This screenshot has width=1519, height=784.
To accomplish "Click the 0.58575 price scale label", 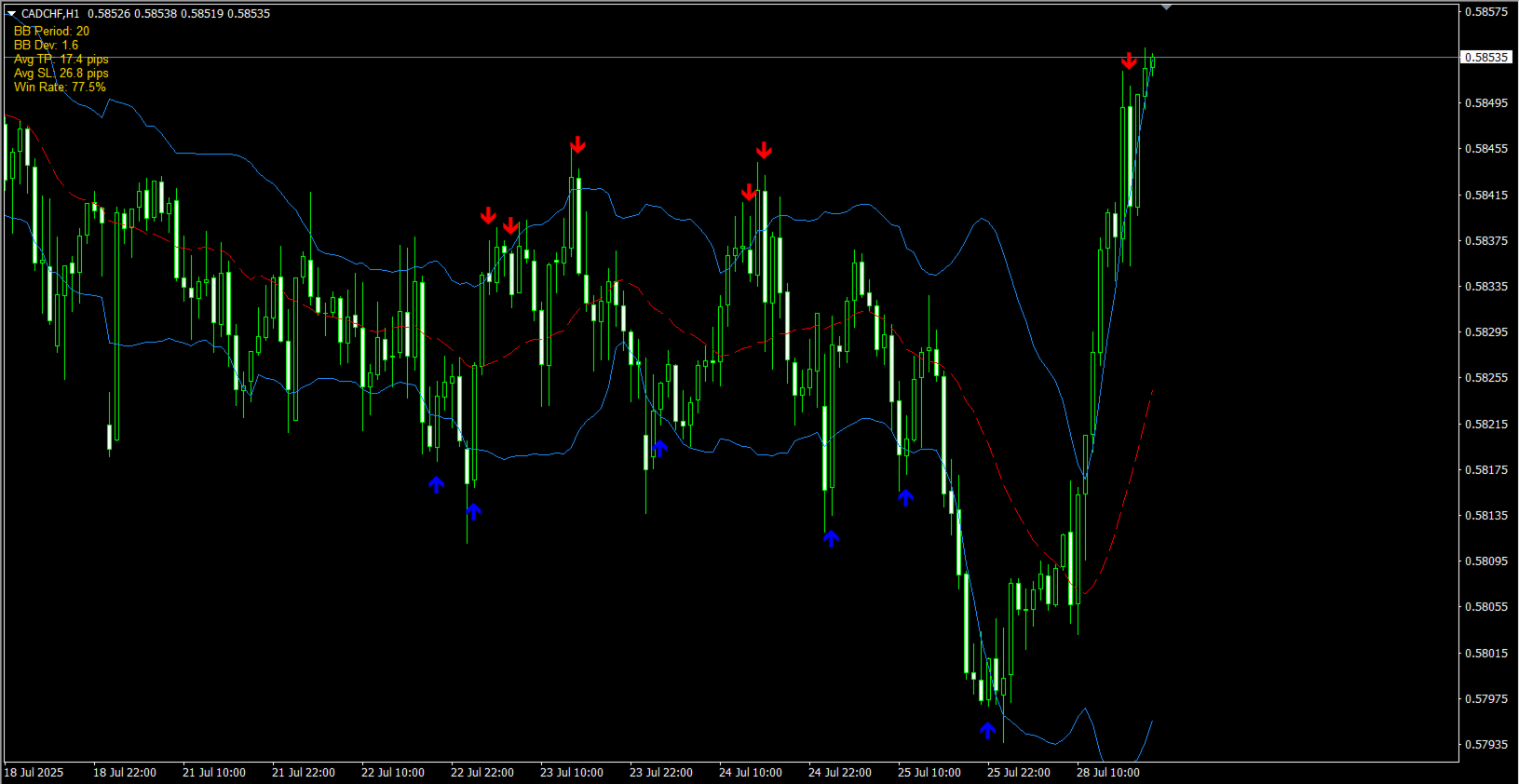I will click(1486, 12).
